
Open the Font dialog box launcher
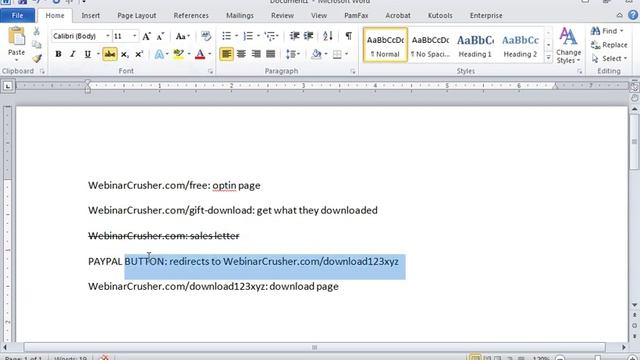(x=211, y=71)
